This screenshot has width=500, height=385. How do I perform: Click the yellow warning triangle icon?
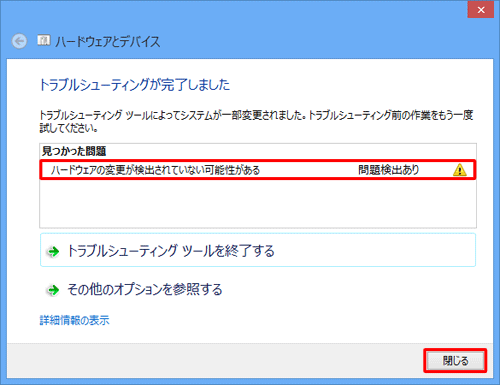pyautogui.click(x=460, y=170)
